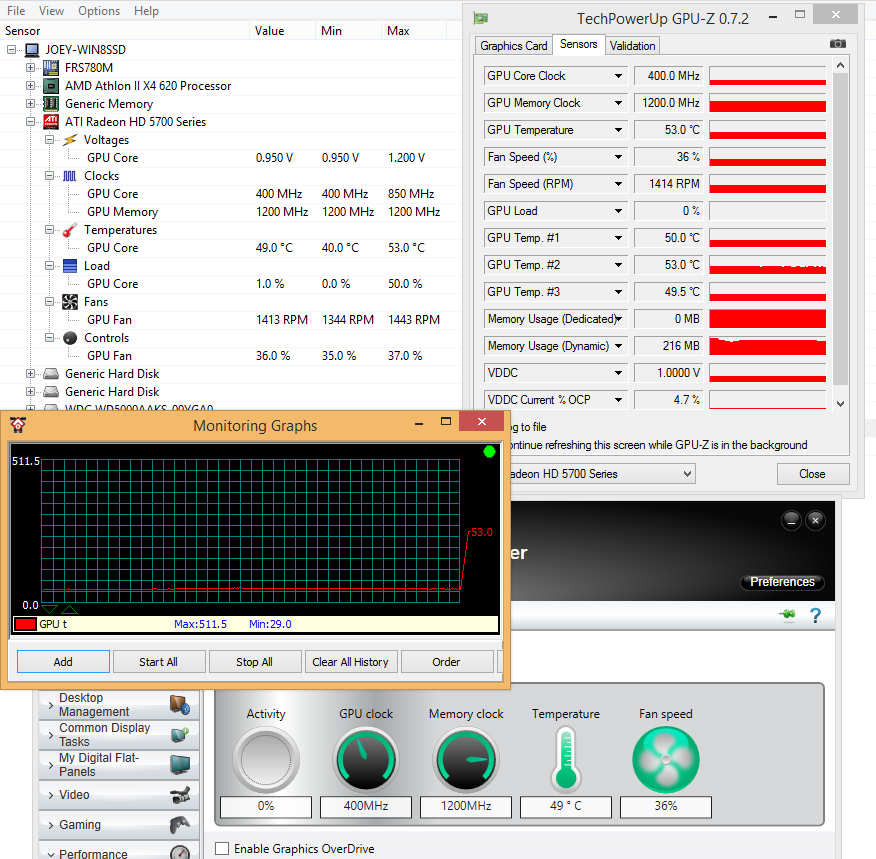The height and width of the screenshot is (859, 876).
Task: Click the FRS780M motherboard icon
Action: click(51, 68)
